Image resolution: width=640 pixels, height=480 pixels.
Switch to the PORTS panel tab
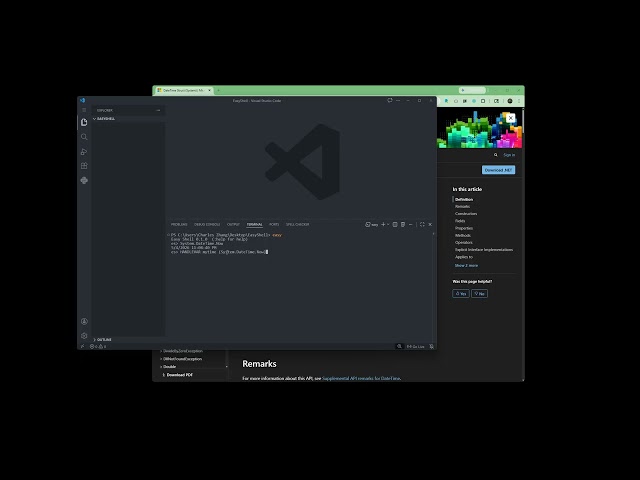tap(274, 224)
